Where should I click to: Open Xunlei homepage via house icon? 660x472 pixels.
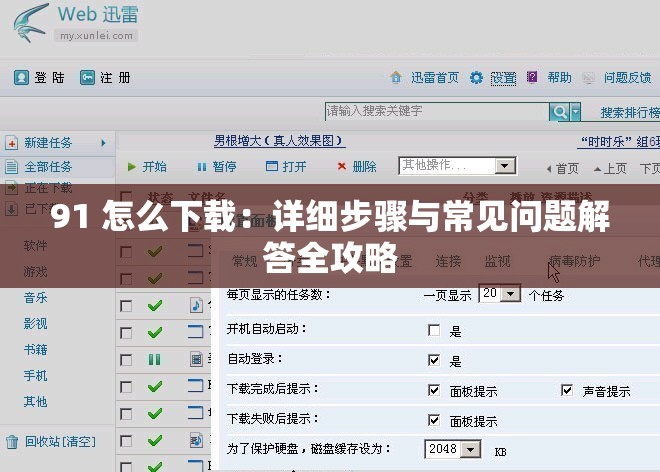point(396,77)
